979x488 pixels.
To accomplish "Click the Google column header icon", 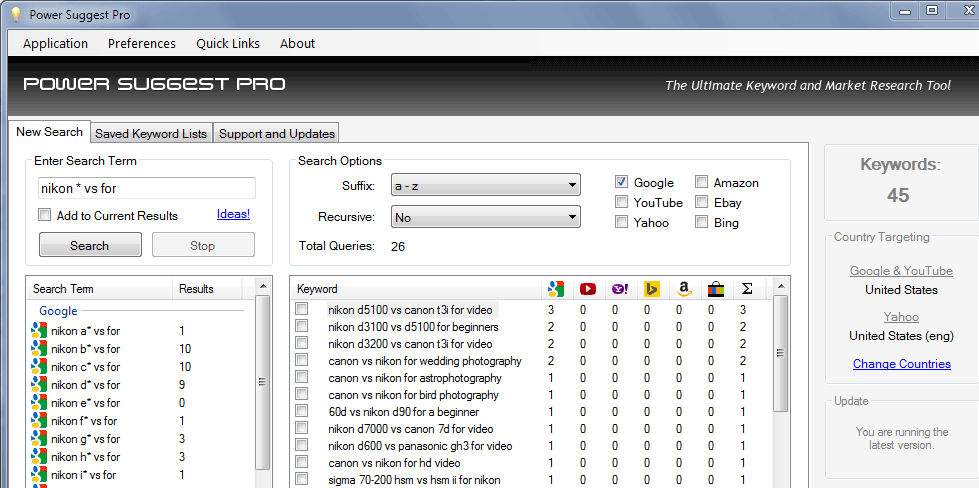I will coord(556,289).
